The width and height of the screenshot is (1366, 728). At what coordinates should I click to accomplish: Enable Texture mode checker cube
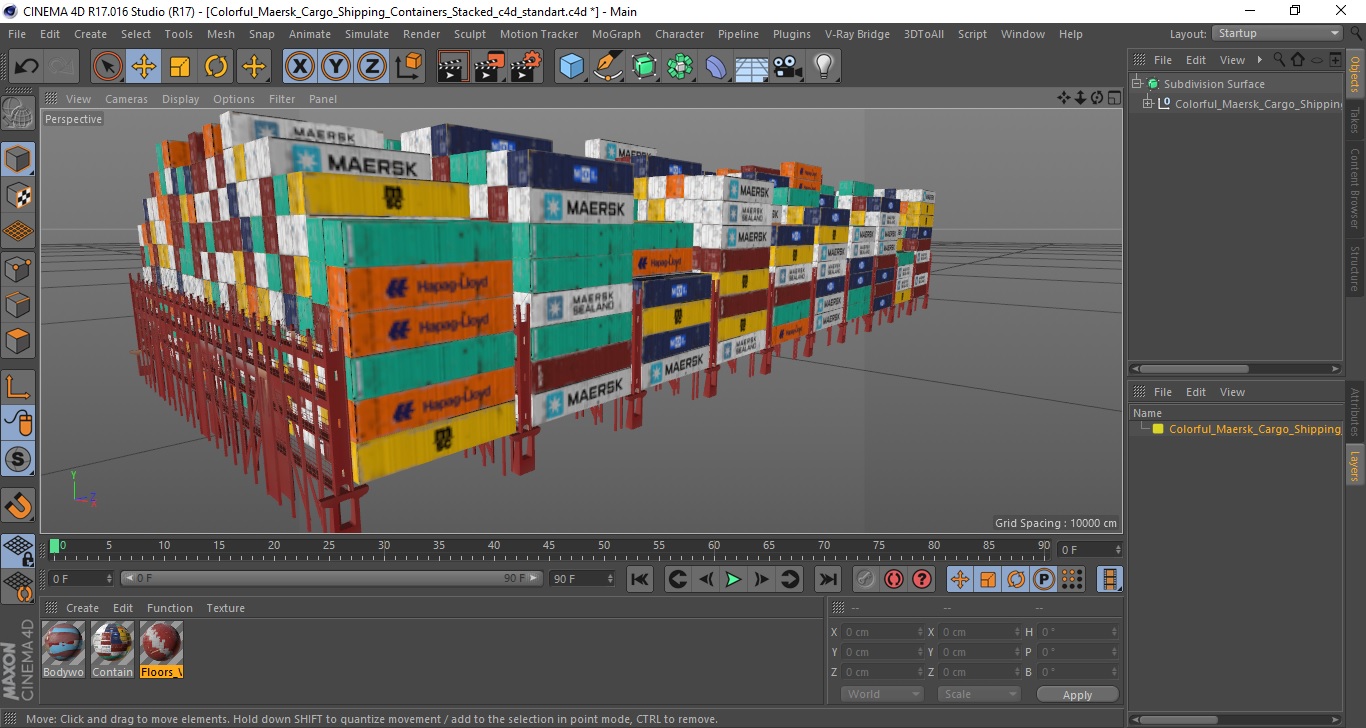point(18,196)
